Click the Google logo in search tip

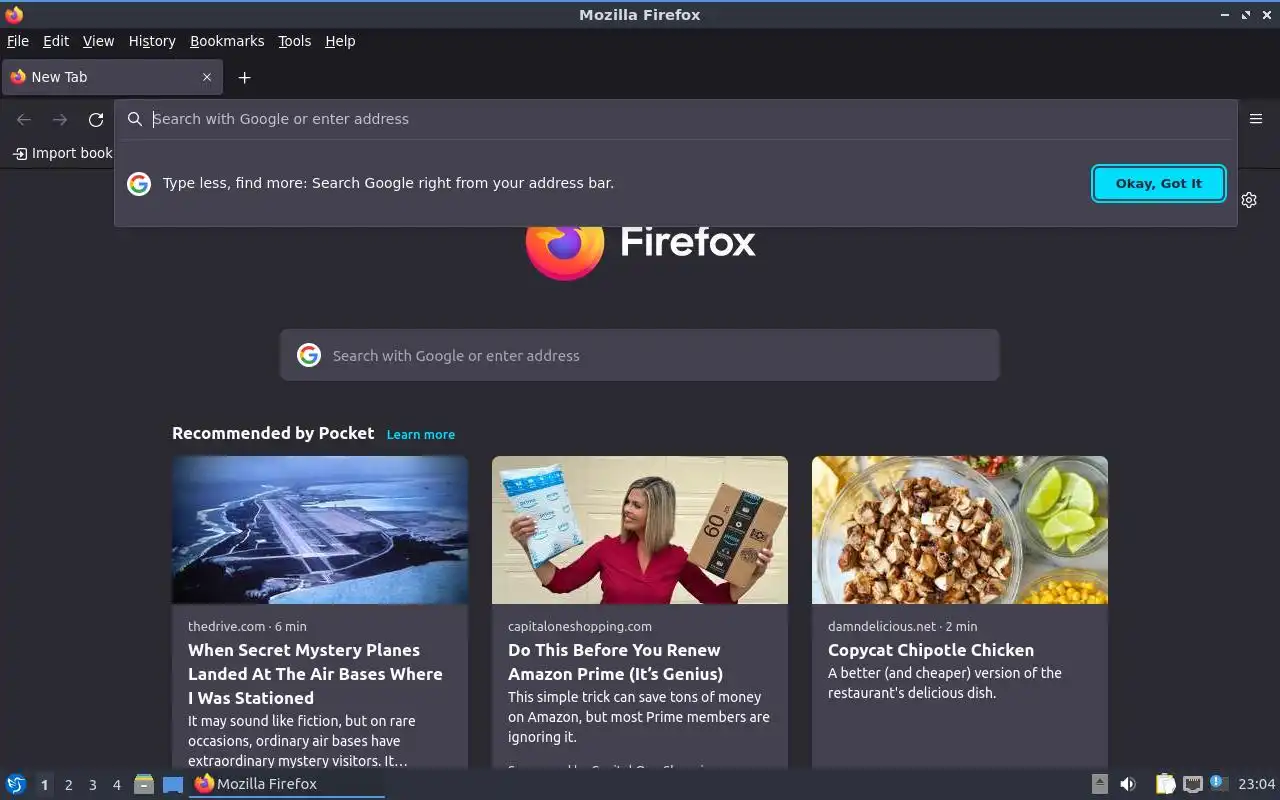coord(139,183)
